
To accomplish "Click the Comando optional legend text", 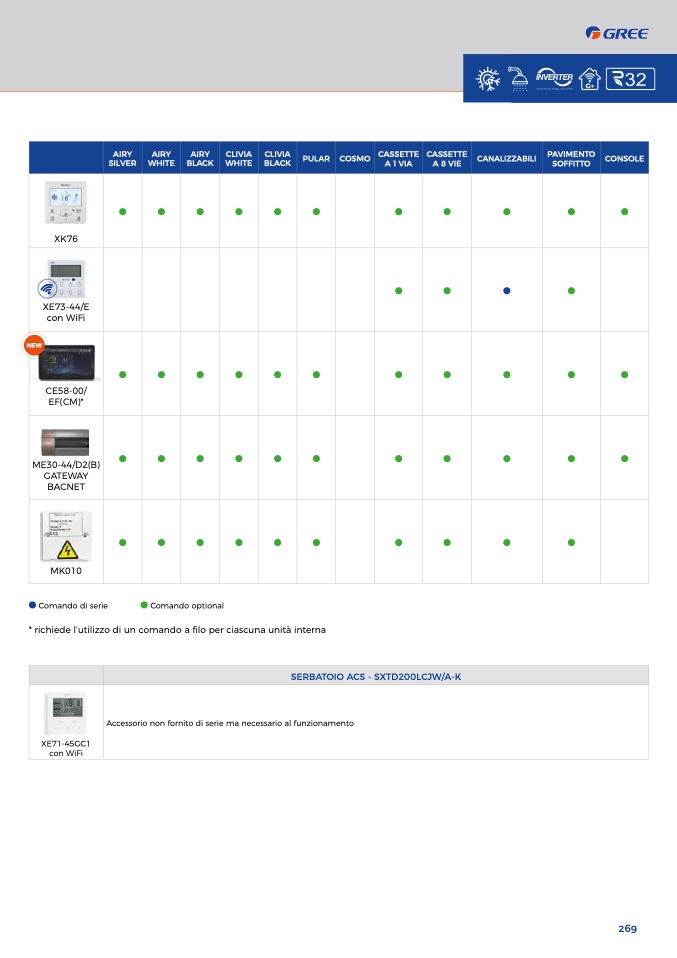I will pos(187,605).
